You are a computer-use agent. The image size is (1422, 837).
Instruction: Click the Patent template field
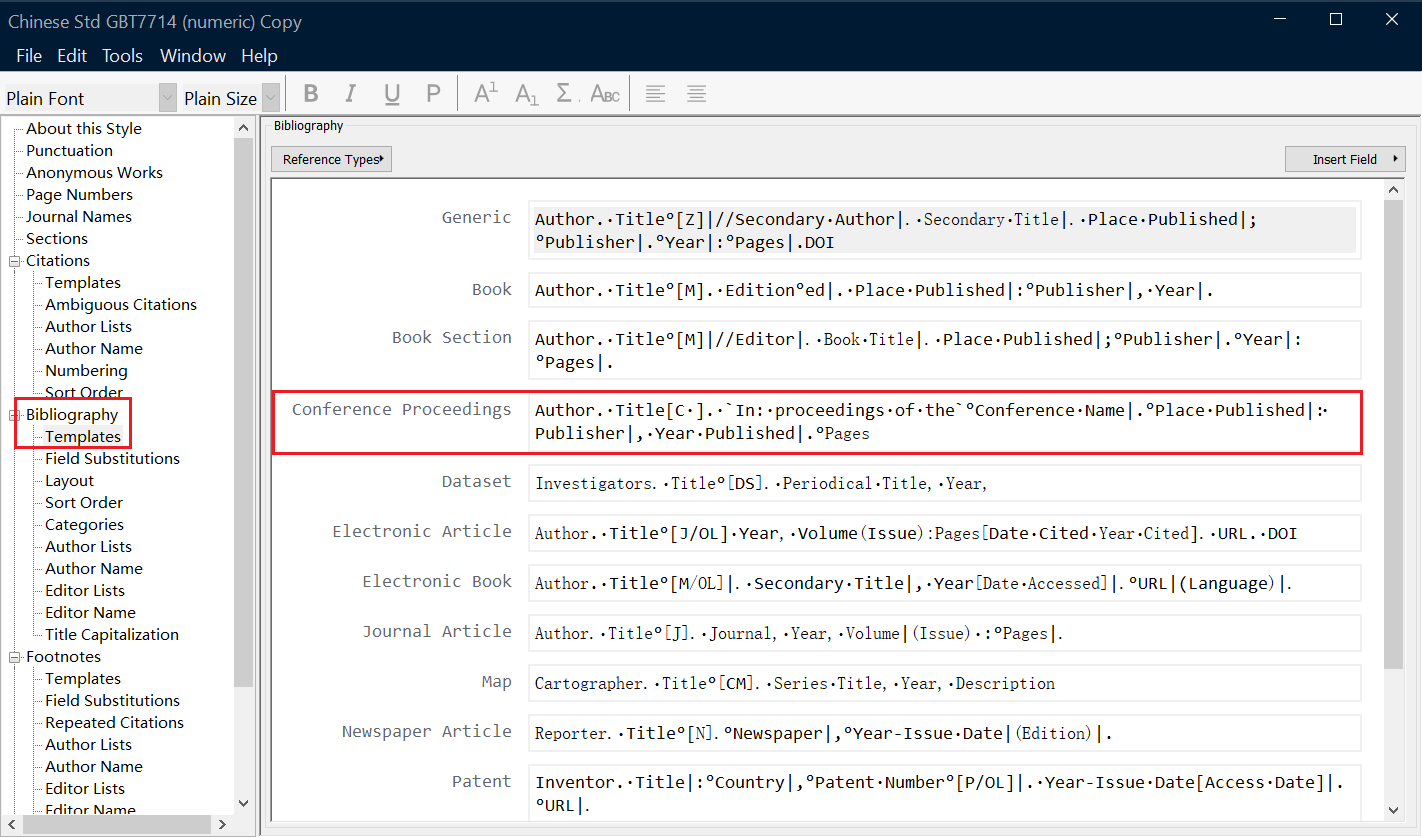point(944,792)
